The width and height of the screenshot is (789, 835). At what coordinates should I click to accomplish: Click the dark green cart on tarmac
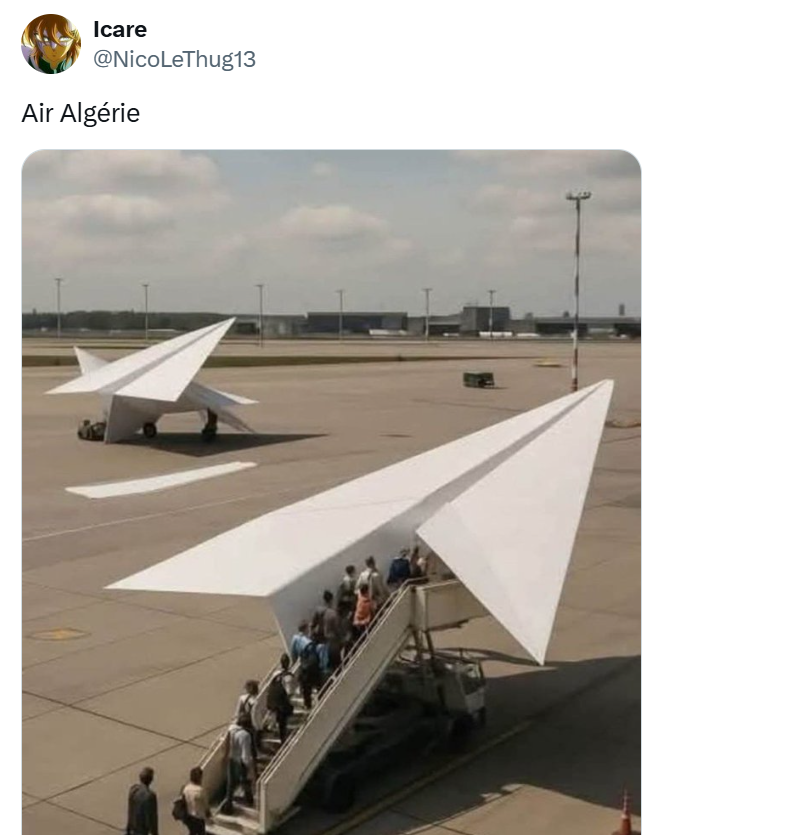pos(478,379)
